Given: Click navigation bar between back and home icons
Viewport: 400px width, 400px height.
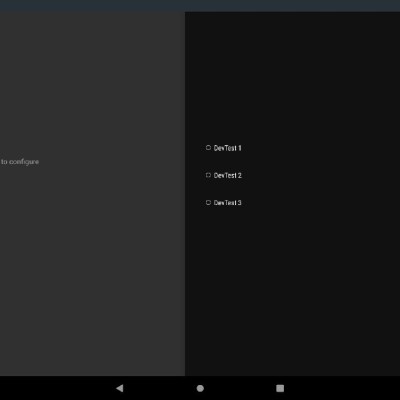Looking at the screenshot, I should [x=160, y=388].
